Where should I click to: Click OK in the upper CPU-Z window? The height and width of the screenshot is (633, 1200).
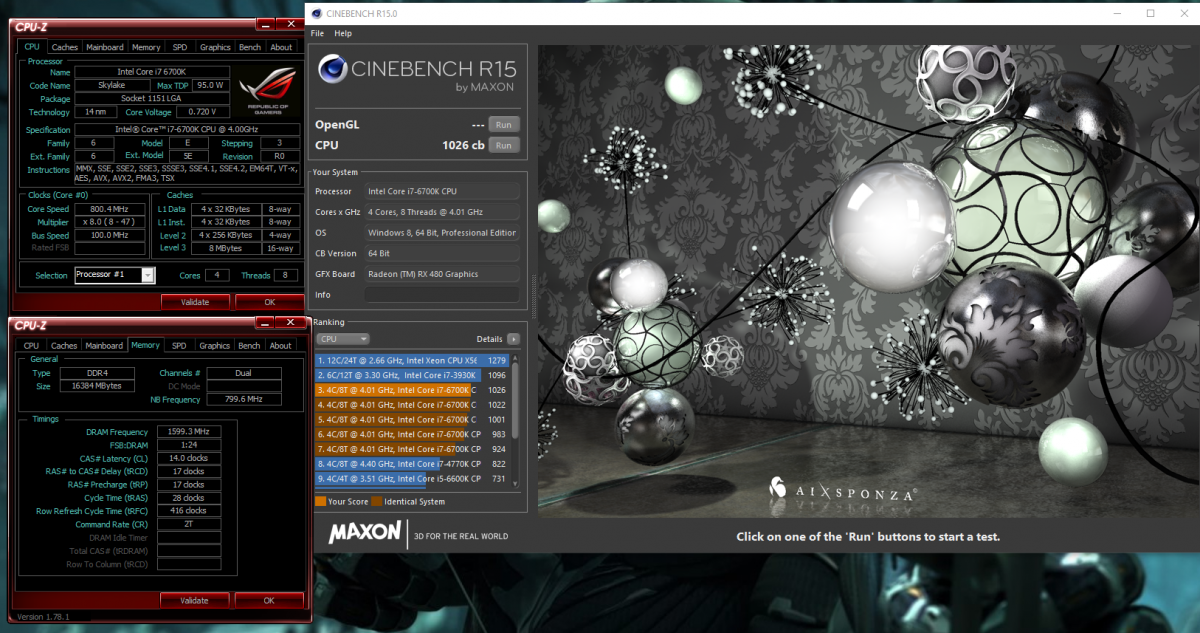click(x=269, y=302)
